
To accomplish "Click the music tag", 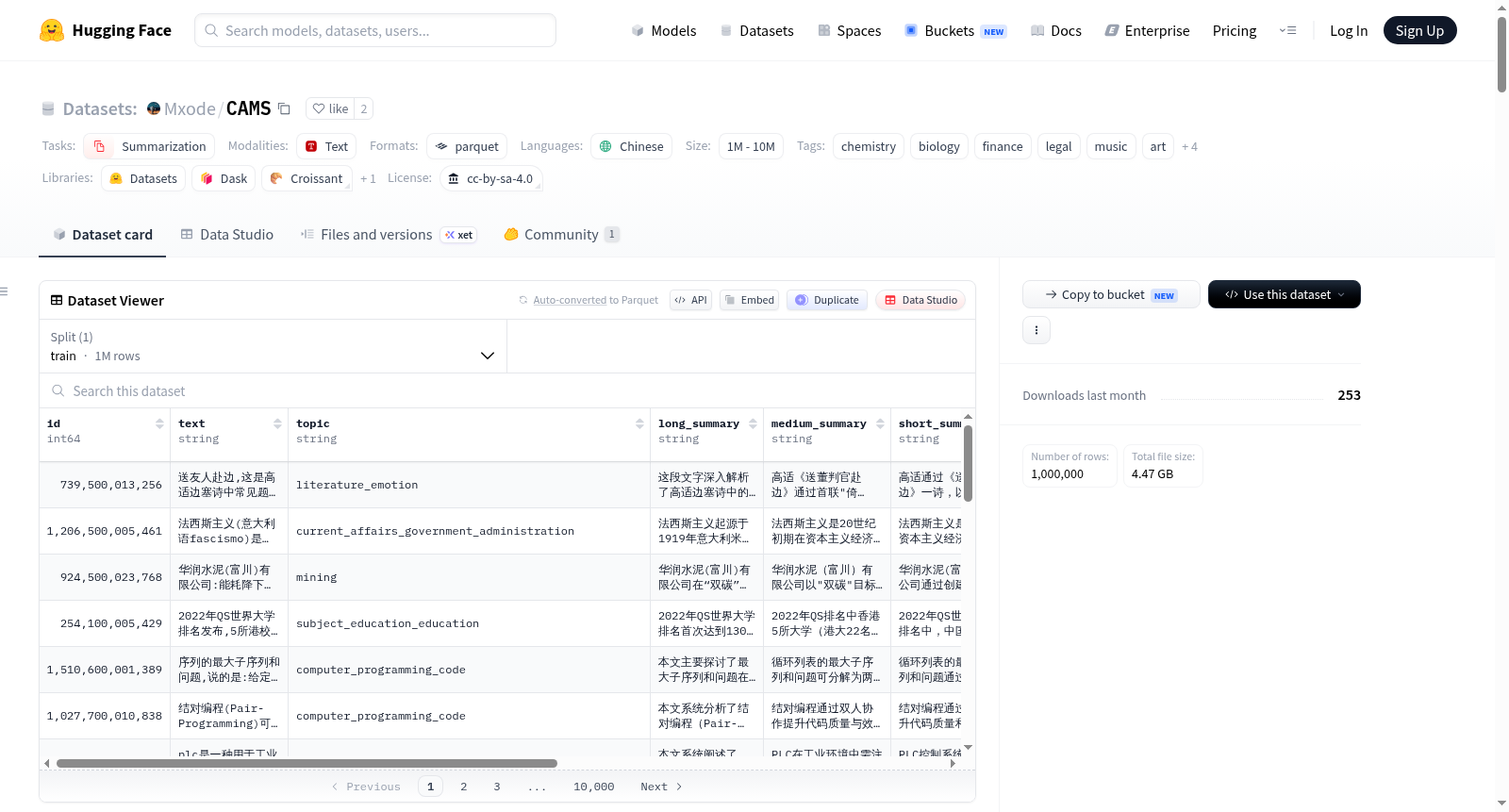I will click(x=1111, y=146).
